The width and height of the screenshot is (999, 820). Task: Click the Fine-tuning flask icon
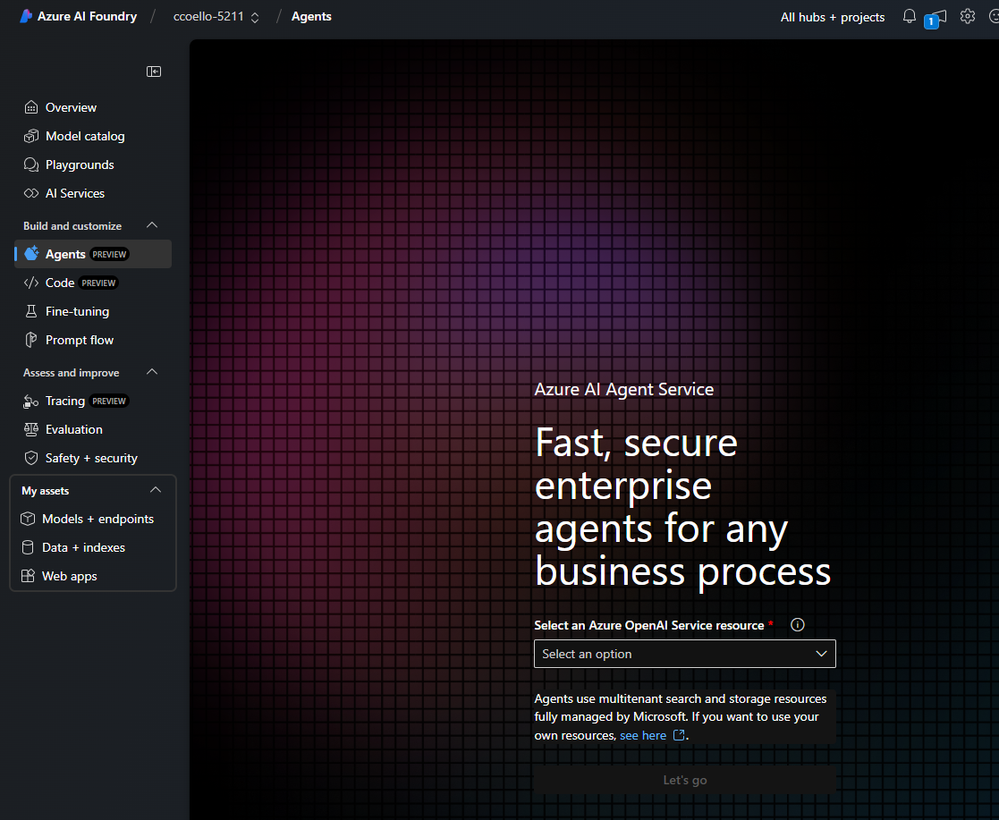[31, 311]
